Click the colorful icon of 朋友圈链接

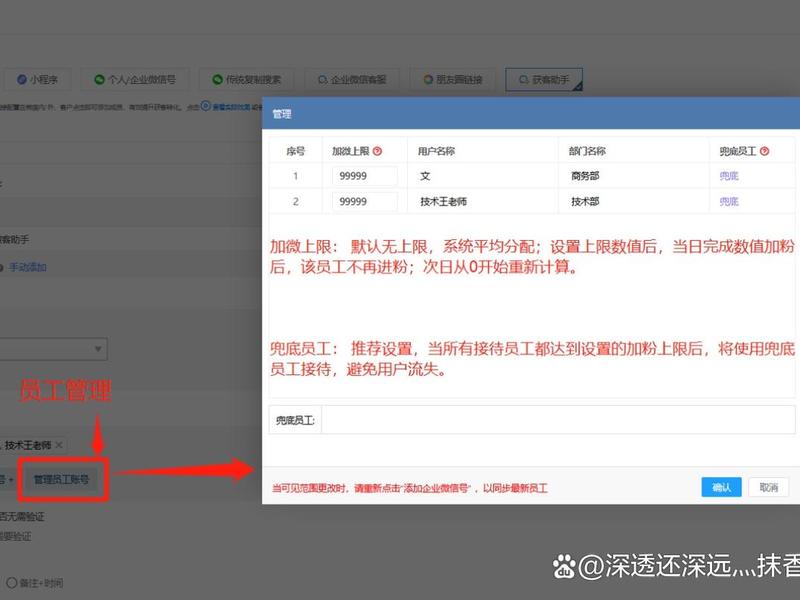[428, 80]
